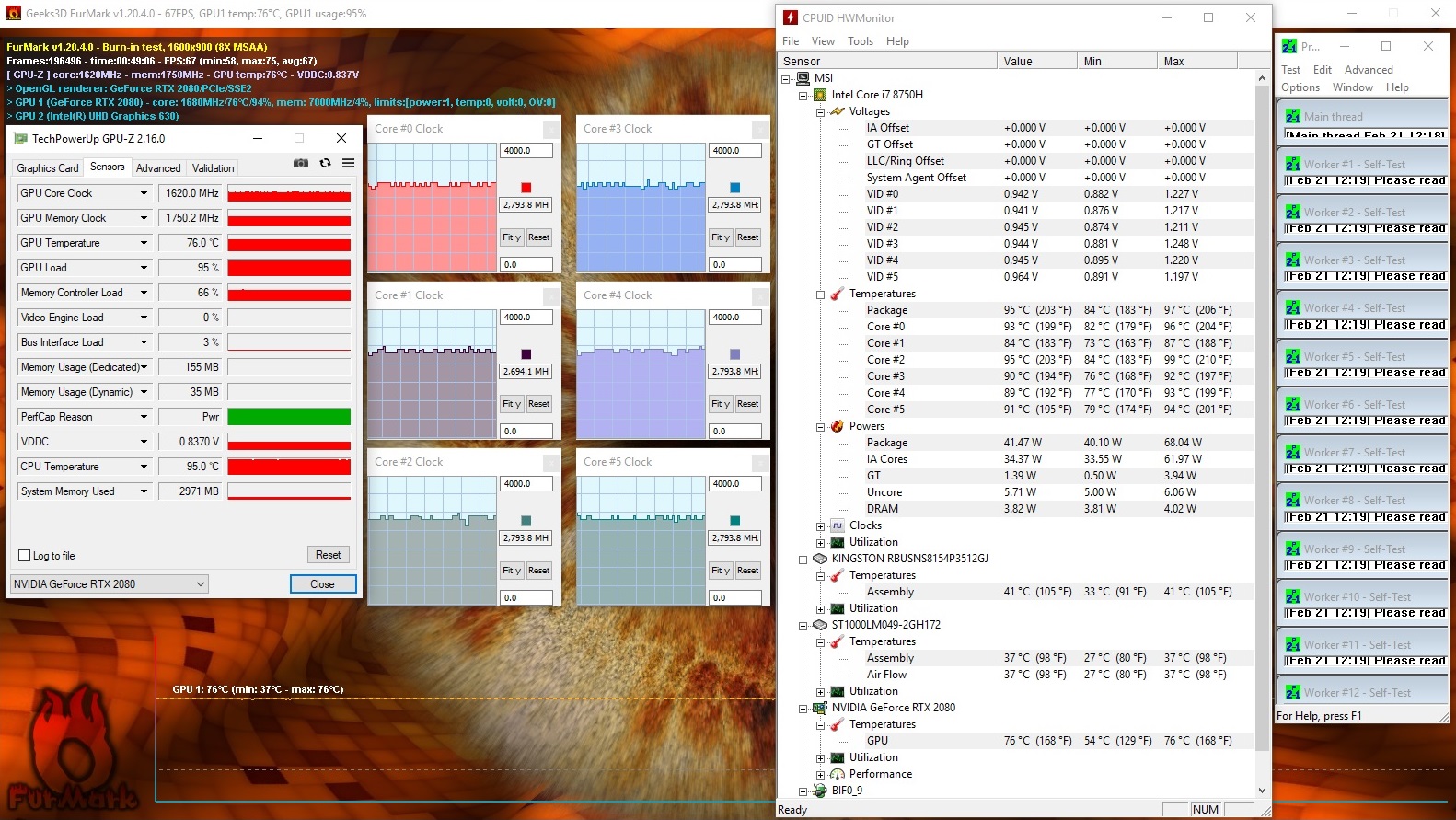Click the Temperatures thermometer icon under CPU
Screen dimensions: 1456x820
(x=838, y=295)
